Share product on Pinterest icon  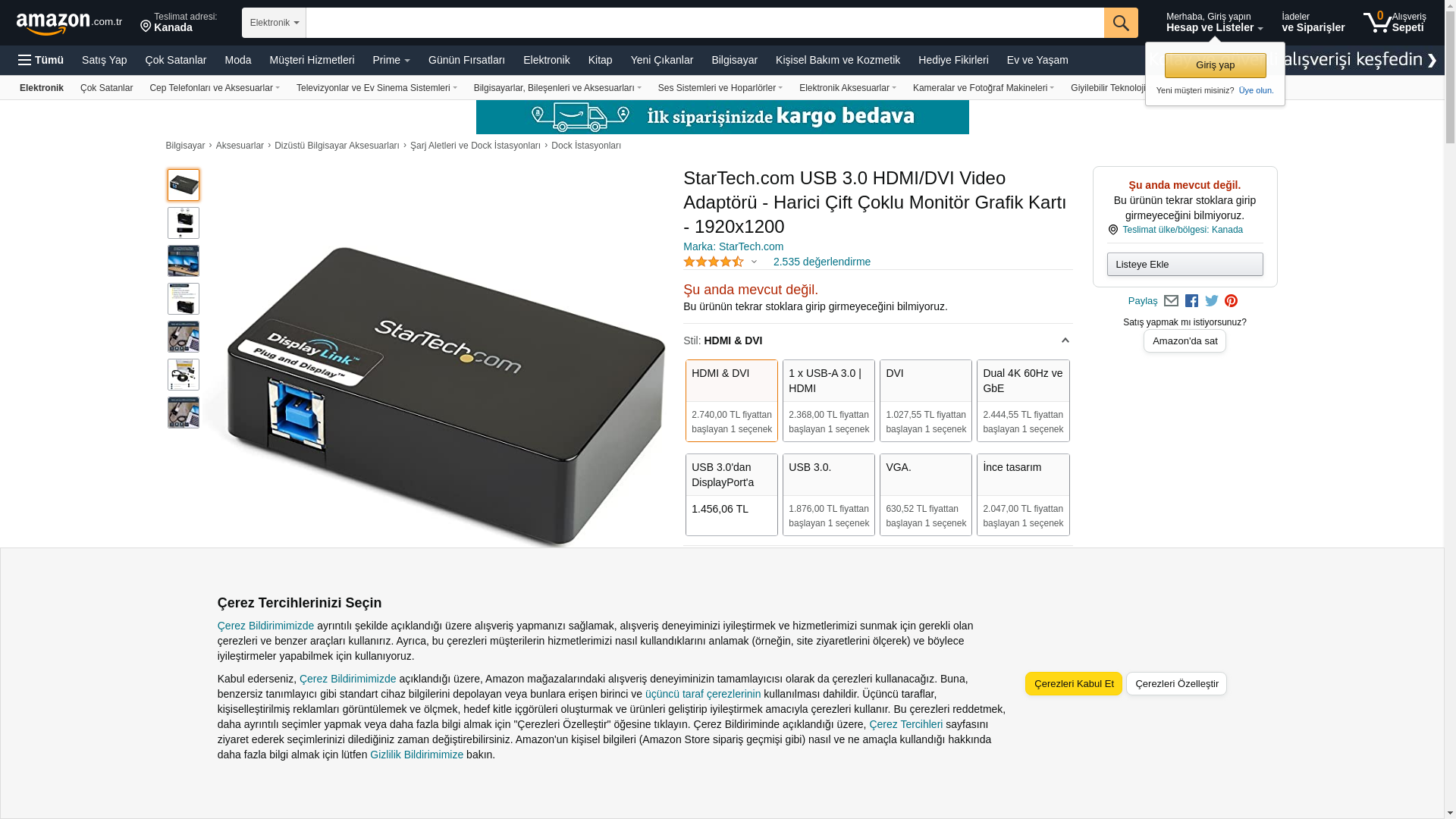click(1231, 301)
